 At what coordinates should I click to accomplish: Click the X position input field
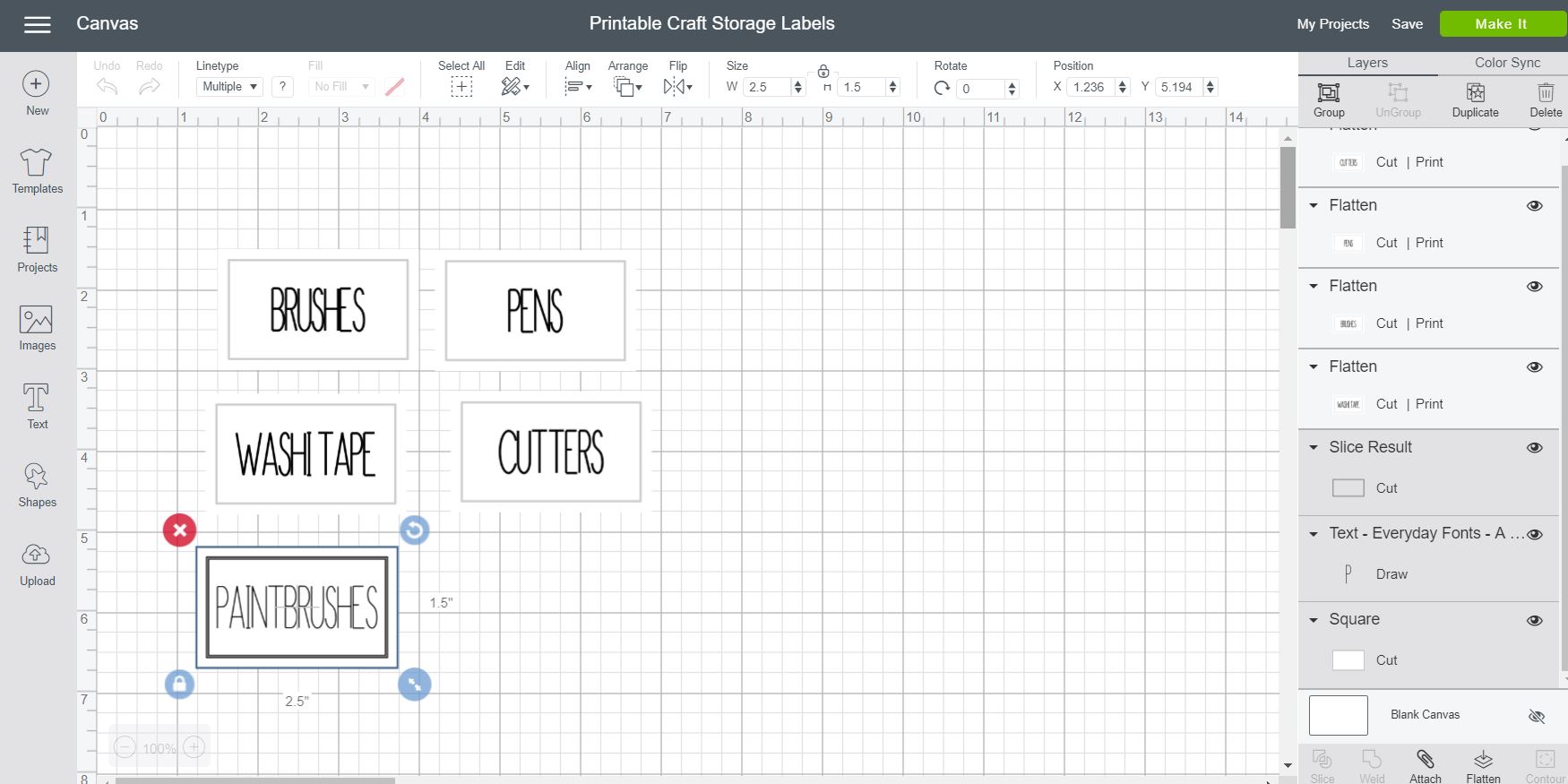coord(1091,87)
